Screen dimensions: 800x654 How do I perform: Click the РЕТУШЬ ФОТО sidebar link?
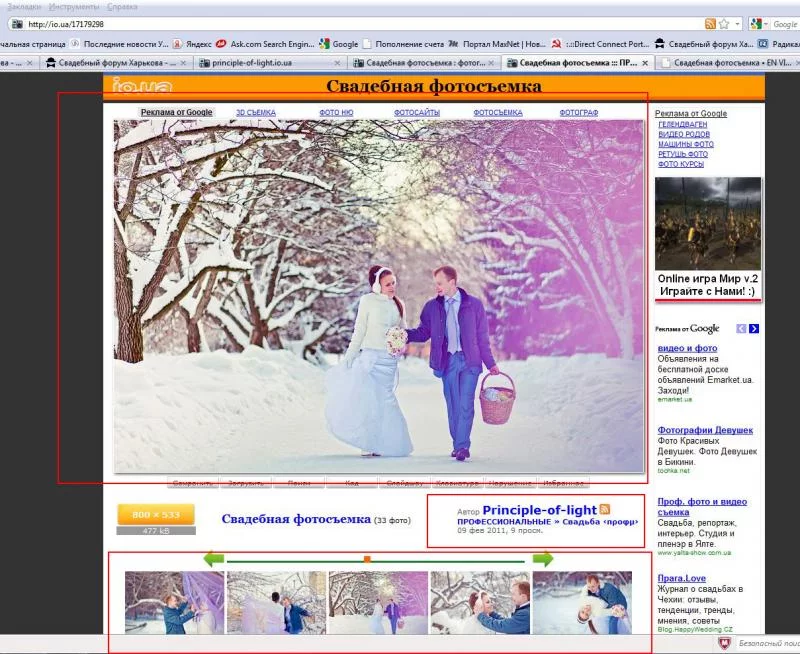point(683,154)
